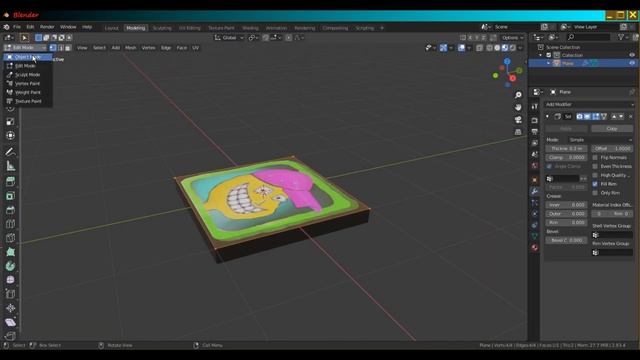640x360 pixels.
Task: Click the zoom view magnifier icon
Action: 518,95
